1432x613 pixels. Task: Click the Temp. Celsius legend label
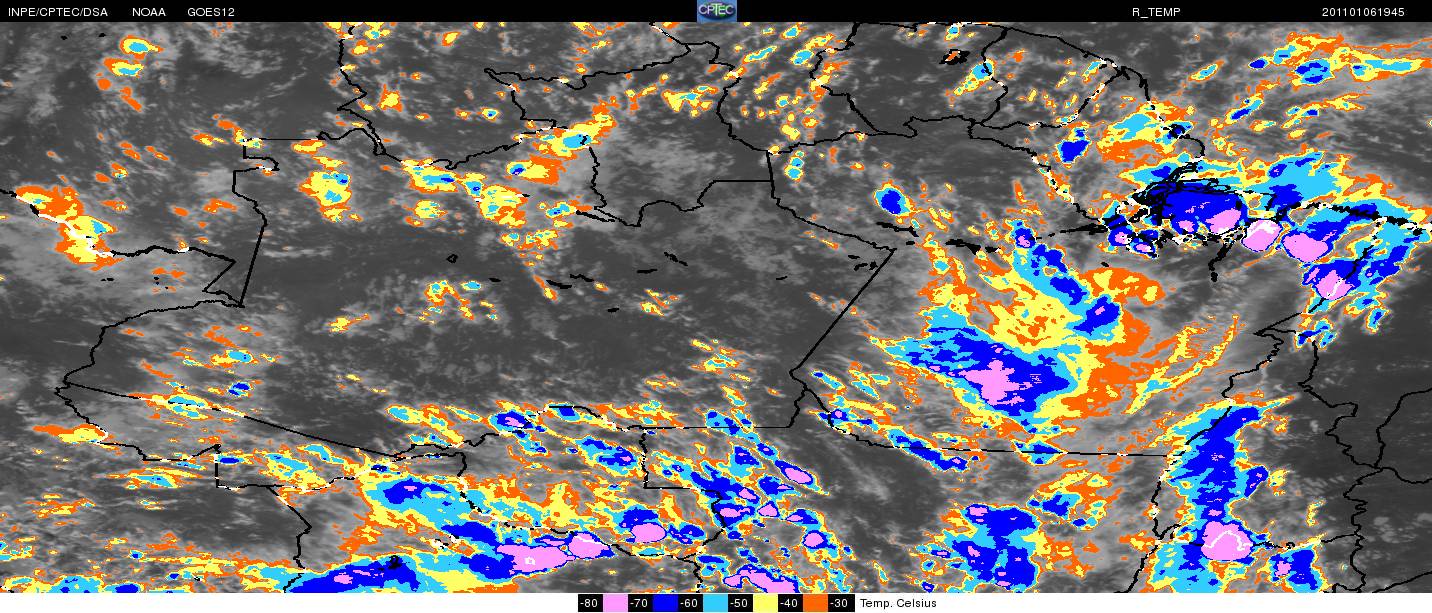(x=898, y=603)
